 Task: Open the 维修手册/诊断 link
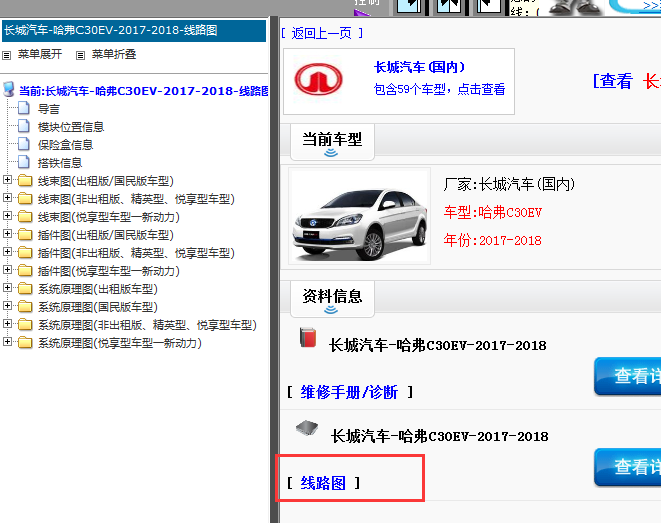click(x=349, y=392)
